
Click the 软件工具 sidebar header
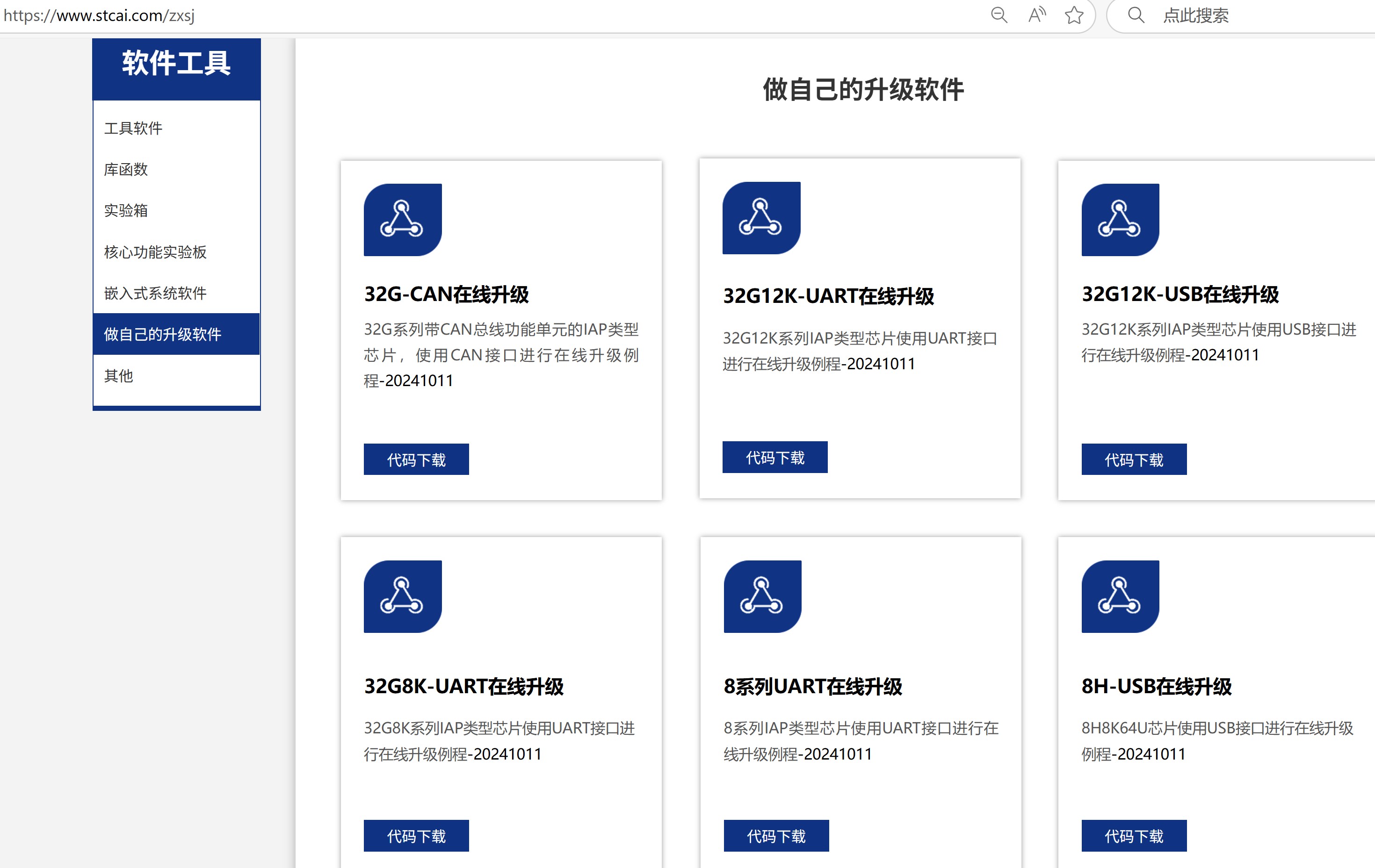tap(176, 62)
